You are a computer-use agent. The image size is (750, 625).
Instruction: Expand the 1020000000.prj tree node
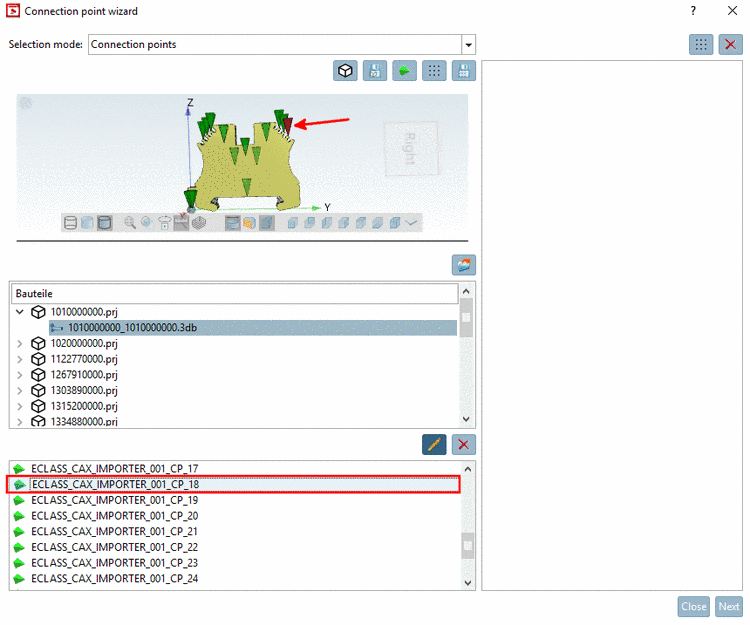pyautogui.click(x=20, y=344)
